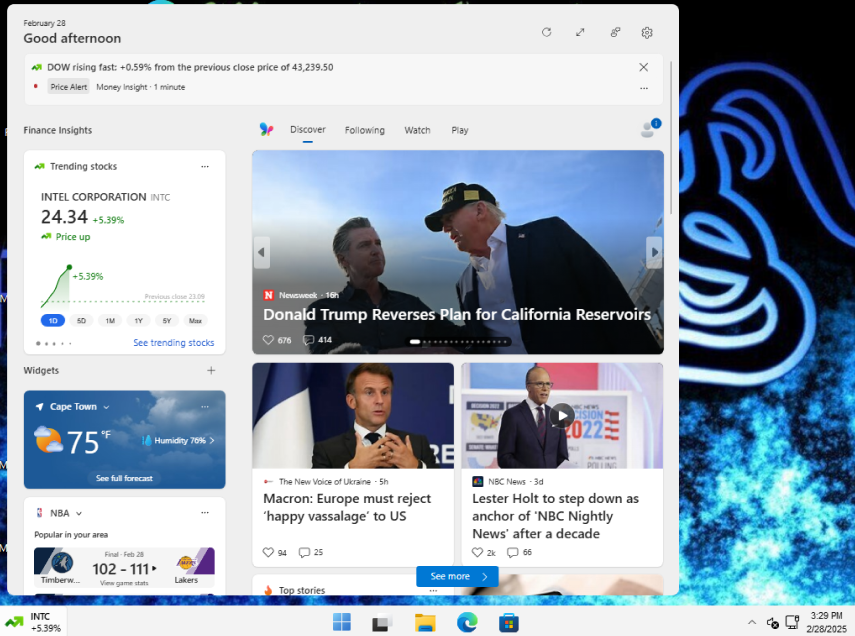The width and height of the screenshot is (855, 636).
Task: Like the Trump reservoirs story
Action: tap(268, 340)
